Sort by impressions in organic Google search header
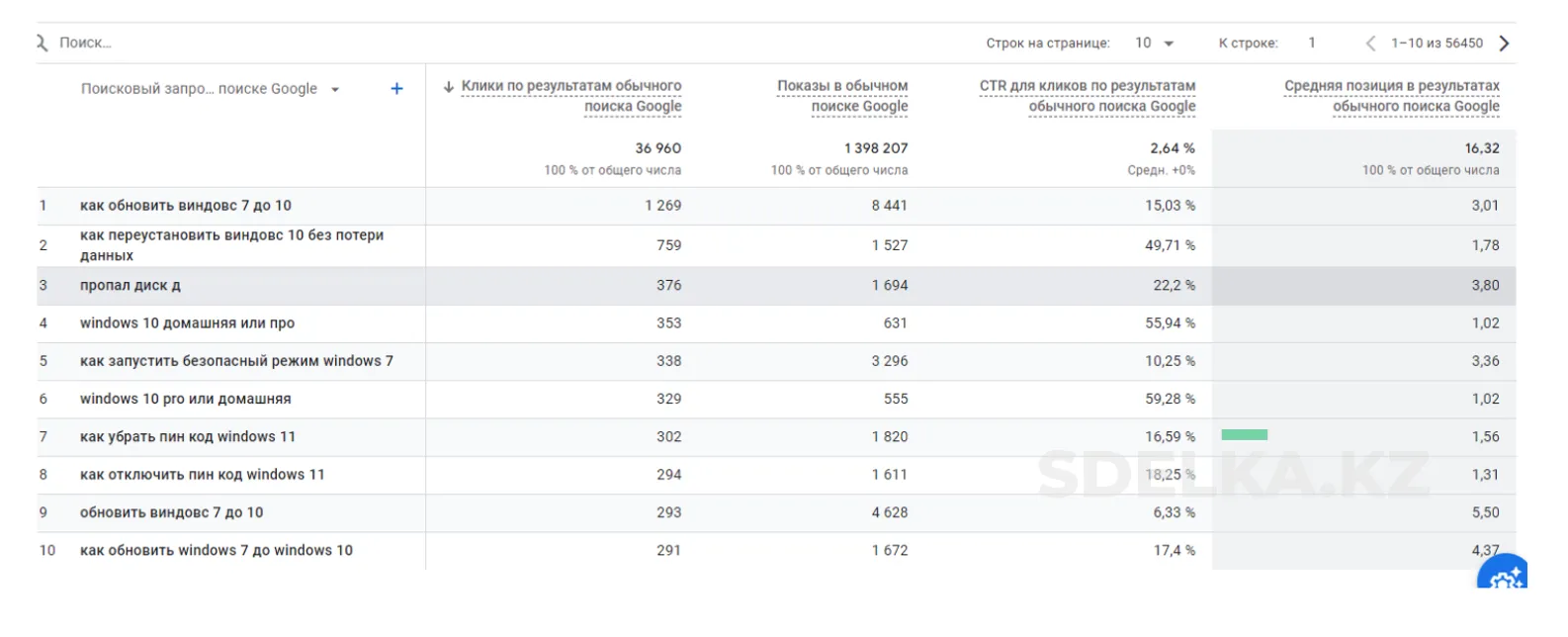Image resolution: width=1568 pixels, height=637 pixels. [x=842, y=96]
